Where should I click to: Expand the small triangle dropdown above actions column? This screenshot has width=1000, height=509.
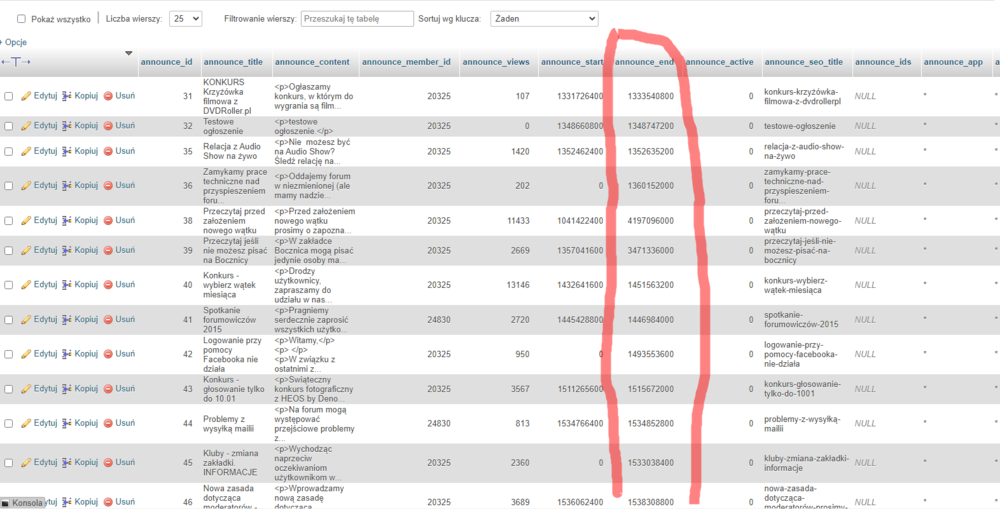click(x=128, y=53)
